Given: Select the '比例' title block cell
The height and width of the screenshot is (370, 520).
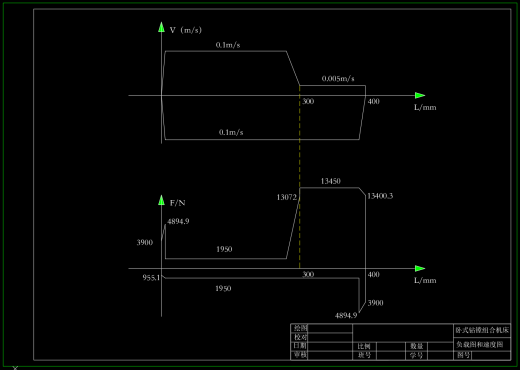Looking at the screenshot, I should (364, 346).
